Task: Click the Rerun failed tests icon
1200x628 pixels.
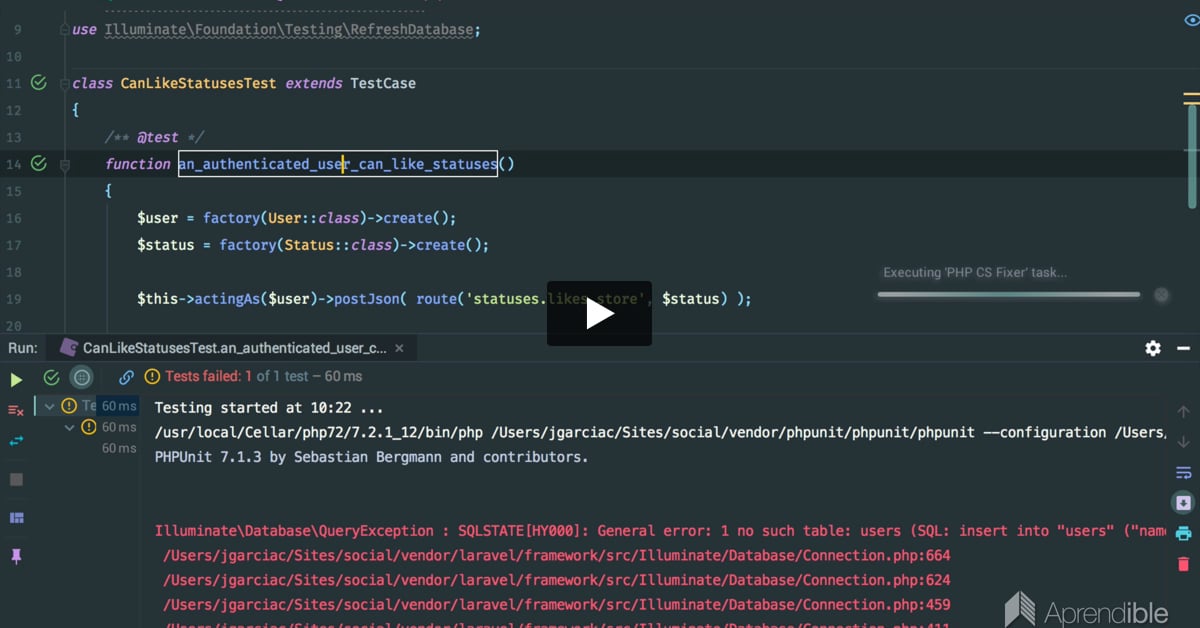Action: 16,410
